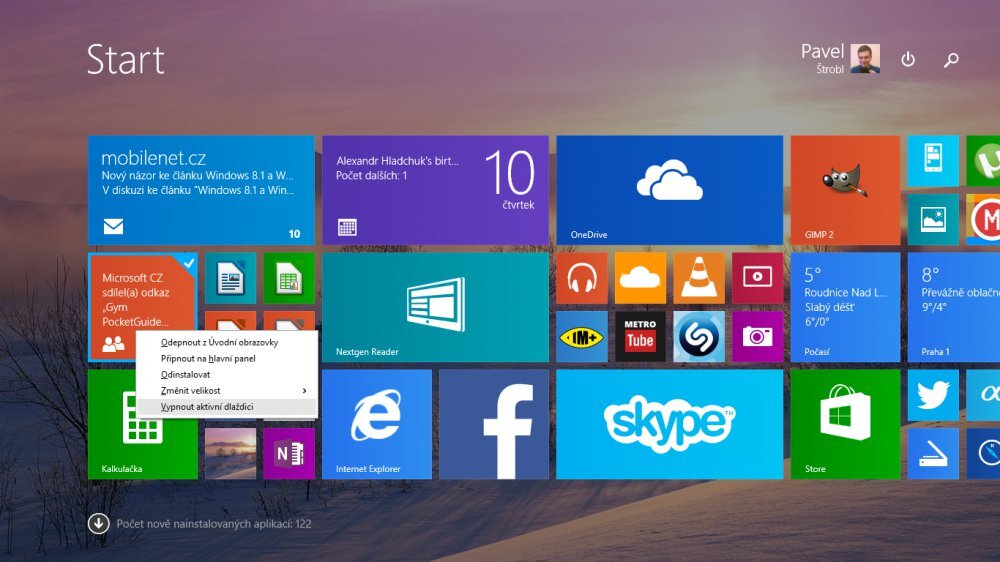
Task: Open the OneDrive tile
Action: pos(669,190)
